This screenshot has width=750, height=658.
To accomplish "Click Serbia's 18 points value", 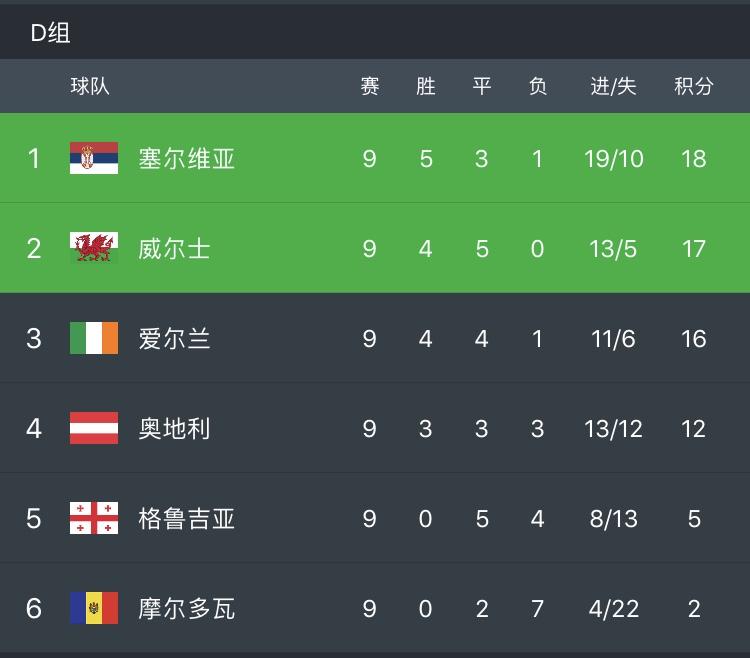I will tap(694, 158).
